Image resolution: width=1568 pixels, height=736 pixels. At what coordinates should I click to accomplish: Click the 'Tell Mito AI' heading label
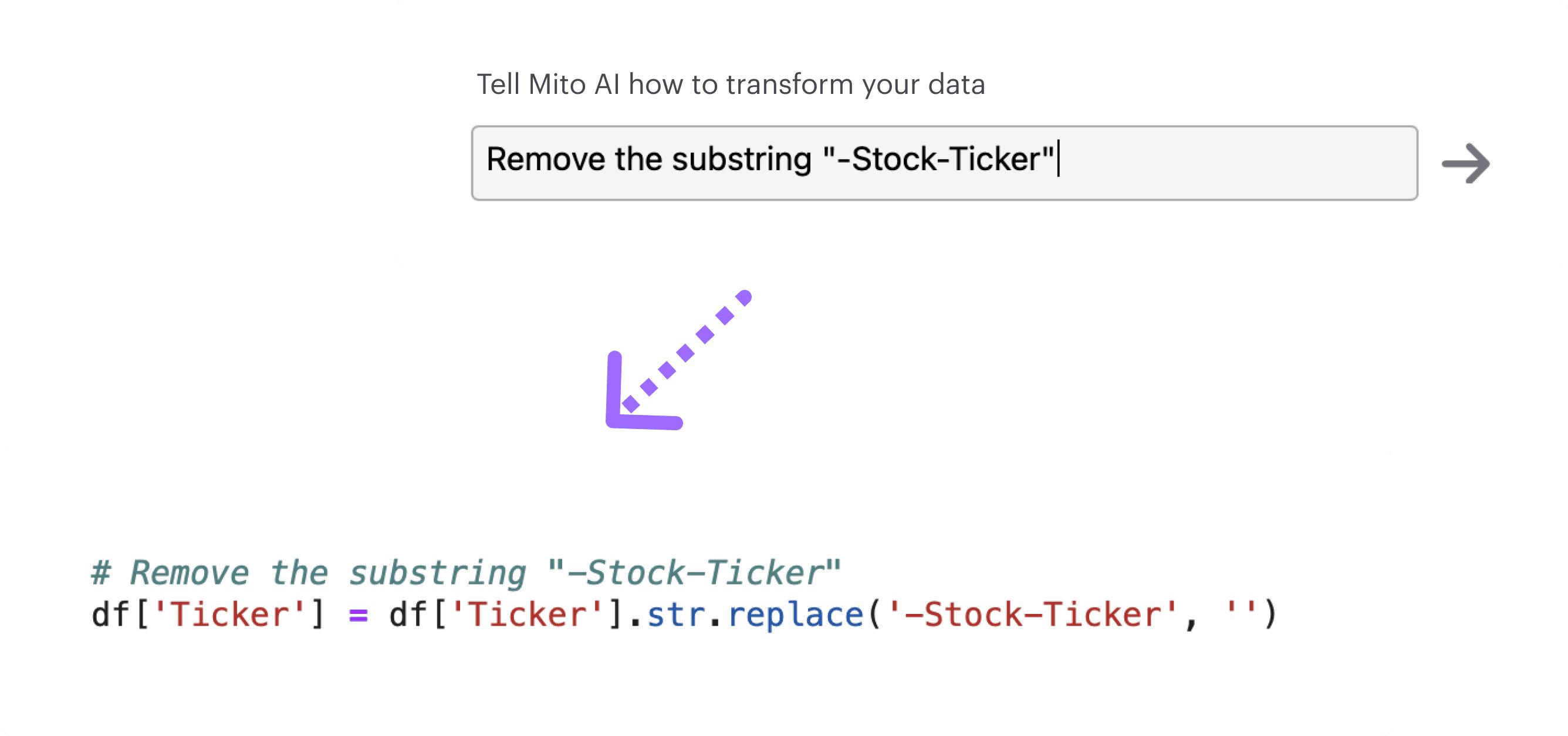731,85
